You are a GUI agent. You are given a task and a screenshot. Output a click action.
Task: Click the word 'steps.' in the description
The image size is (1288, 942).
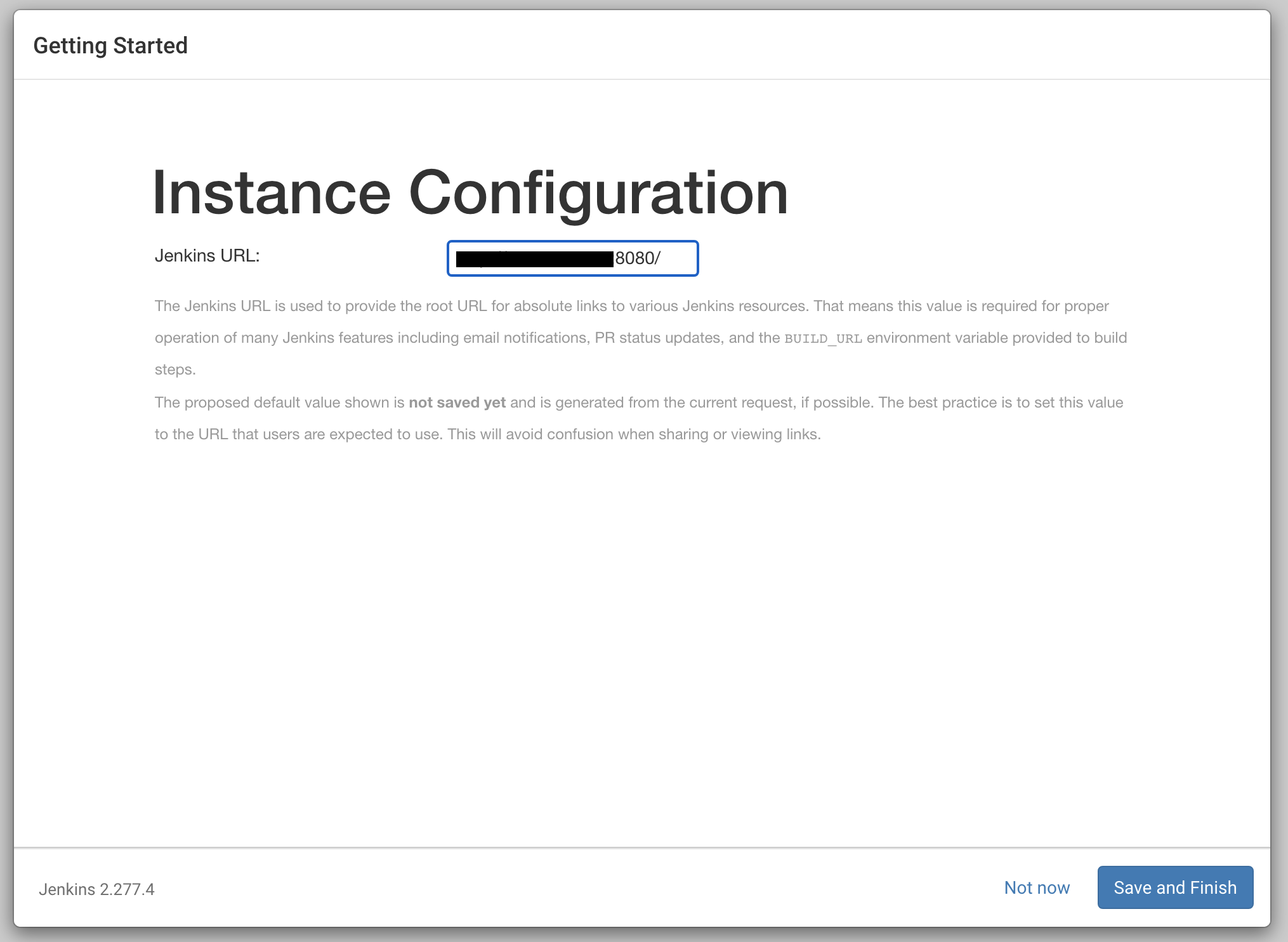click(175, 369)
